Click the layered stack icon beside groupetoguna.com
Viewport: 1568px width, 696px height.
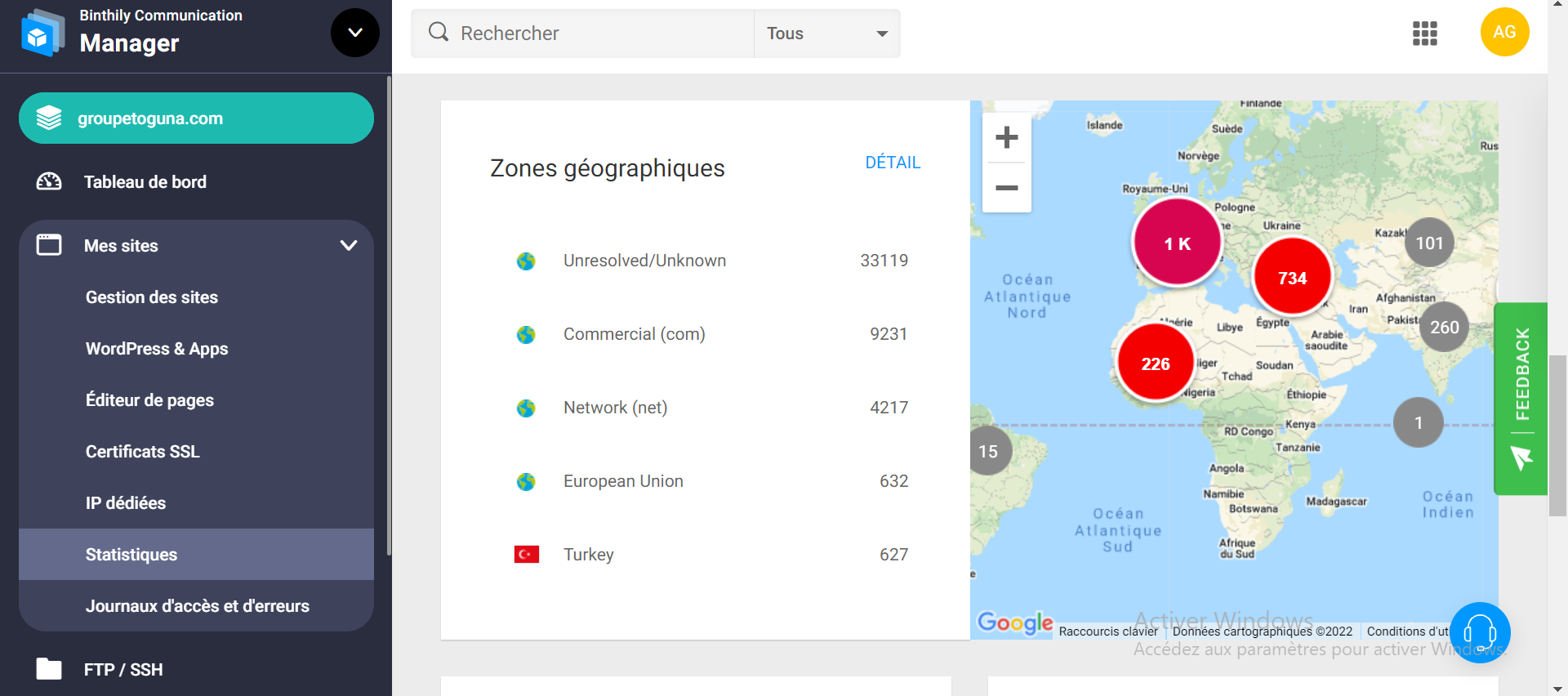point(49,118)
